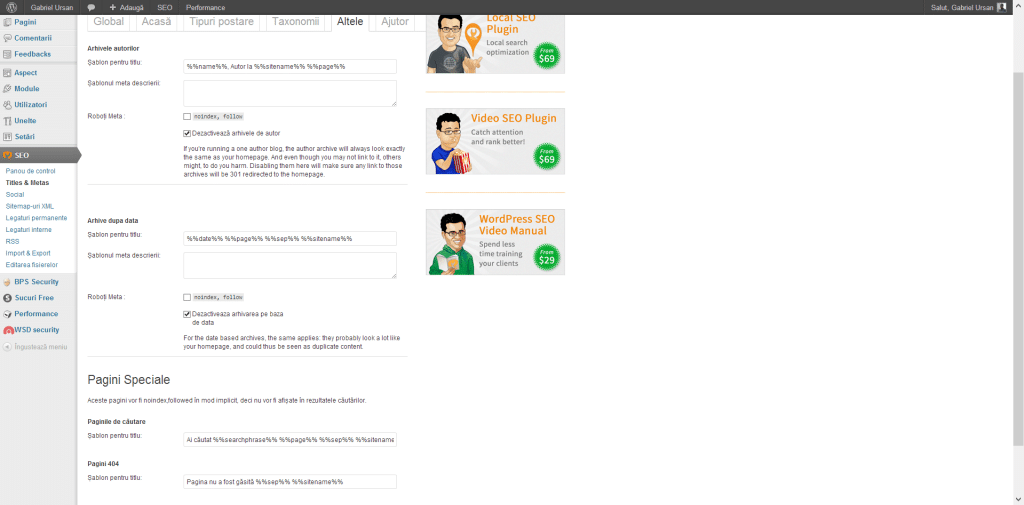Screen dimensions: 1024x505
Task: Open the Module plugins icon
Action: tap(7, 89)
